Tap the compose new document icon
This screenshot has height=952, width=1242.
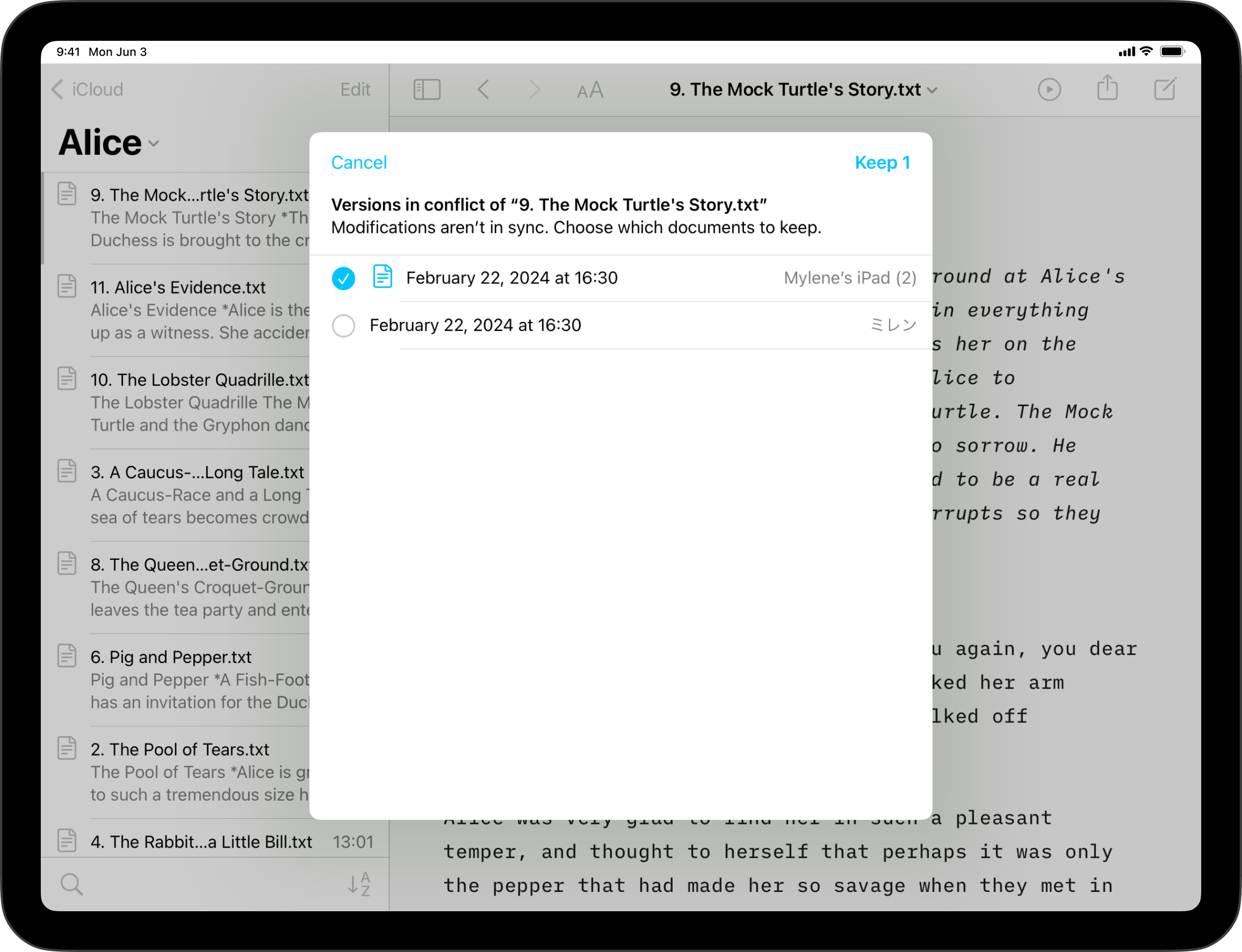pyautogui.click(x=1165, y=89)
